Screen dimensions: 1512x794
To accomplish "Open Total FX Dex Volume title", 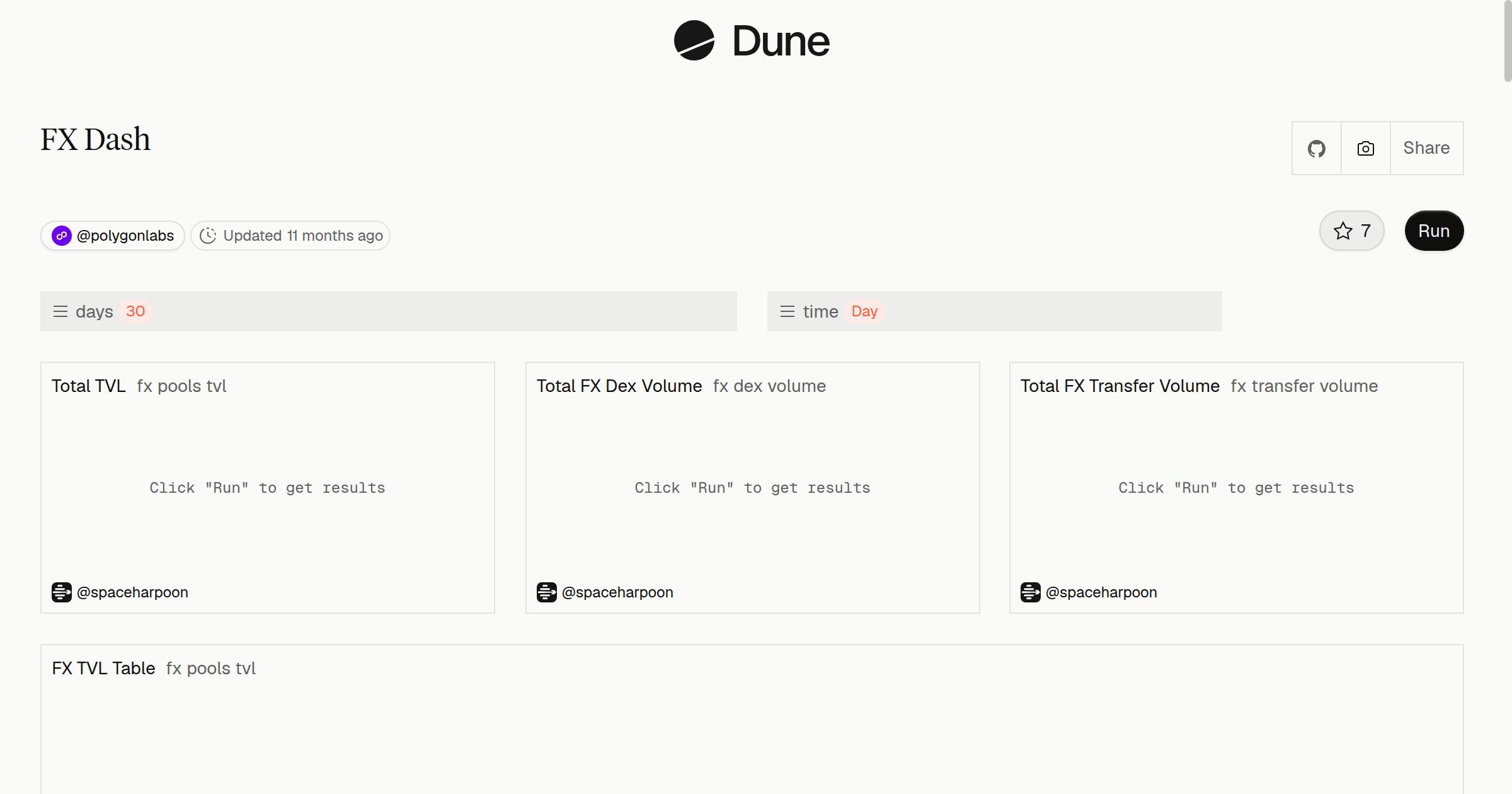I will coord(619,386).
